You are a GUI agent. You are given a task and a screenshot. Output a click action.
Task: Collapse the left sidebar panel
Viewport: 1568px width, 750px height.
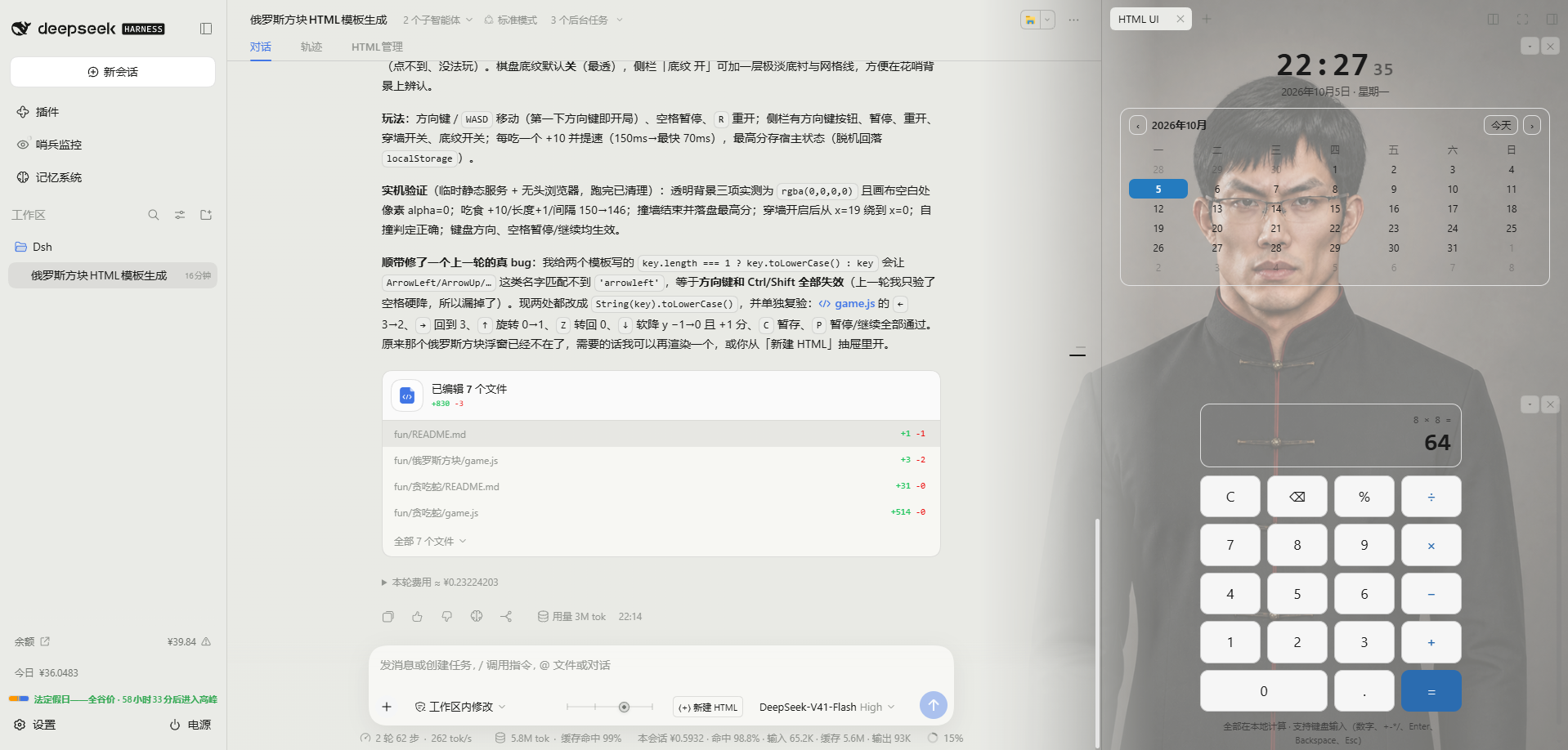206,29
